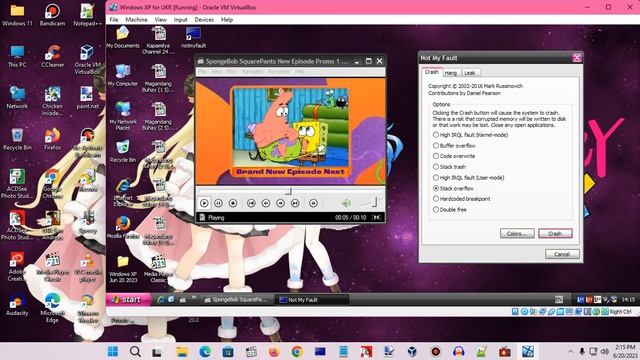Select the Stack trash radio button
Image resolution: width=640 pixels, height=360 pixels.
pos(436,167)
